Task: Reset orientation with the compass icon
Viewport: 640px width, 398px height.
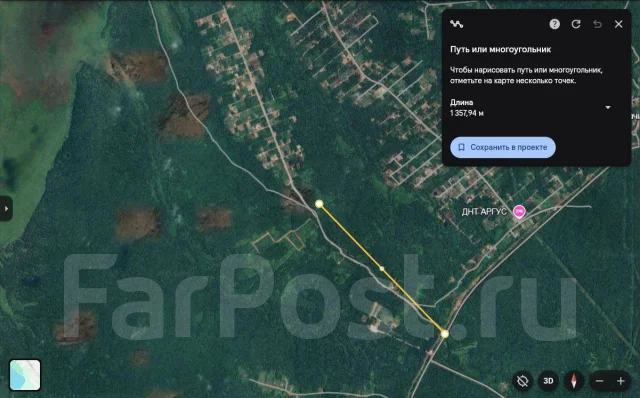Action: 573,381
